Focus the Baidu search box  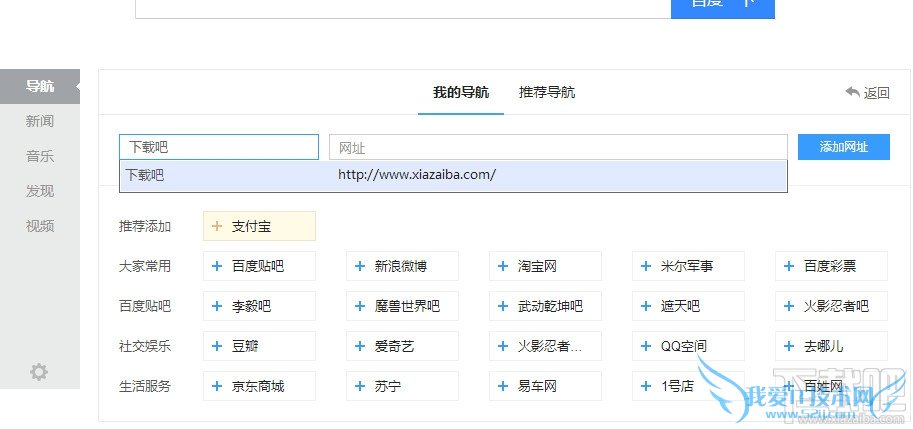coord(403,9)
